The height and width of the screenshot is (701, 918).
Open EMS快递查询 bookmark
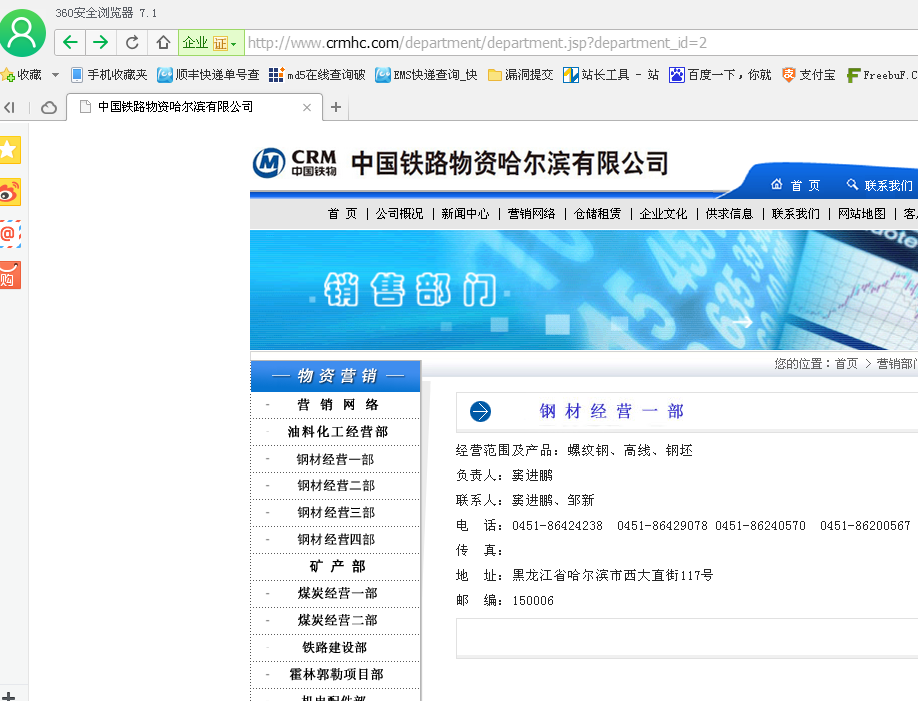(426, 75)
